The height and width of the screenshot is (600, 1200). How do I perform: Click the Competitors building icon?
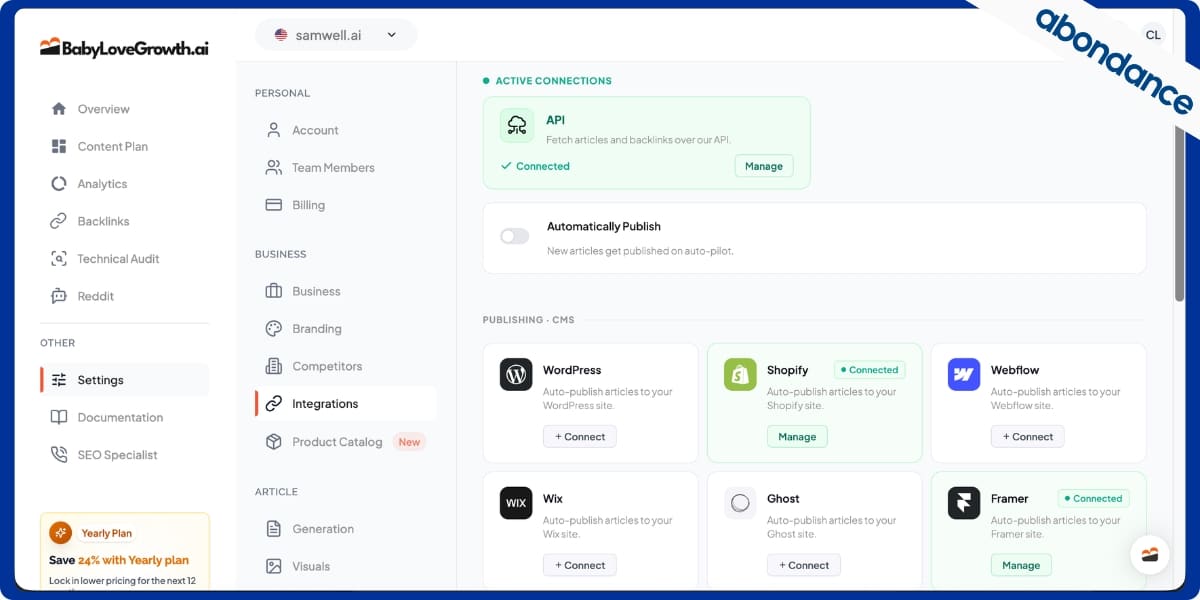[273, 366]
